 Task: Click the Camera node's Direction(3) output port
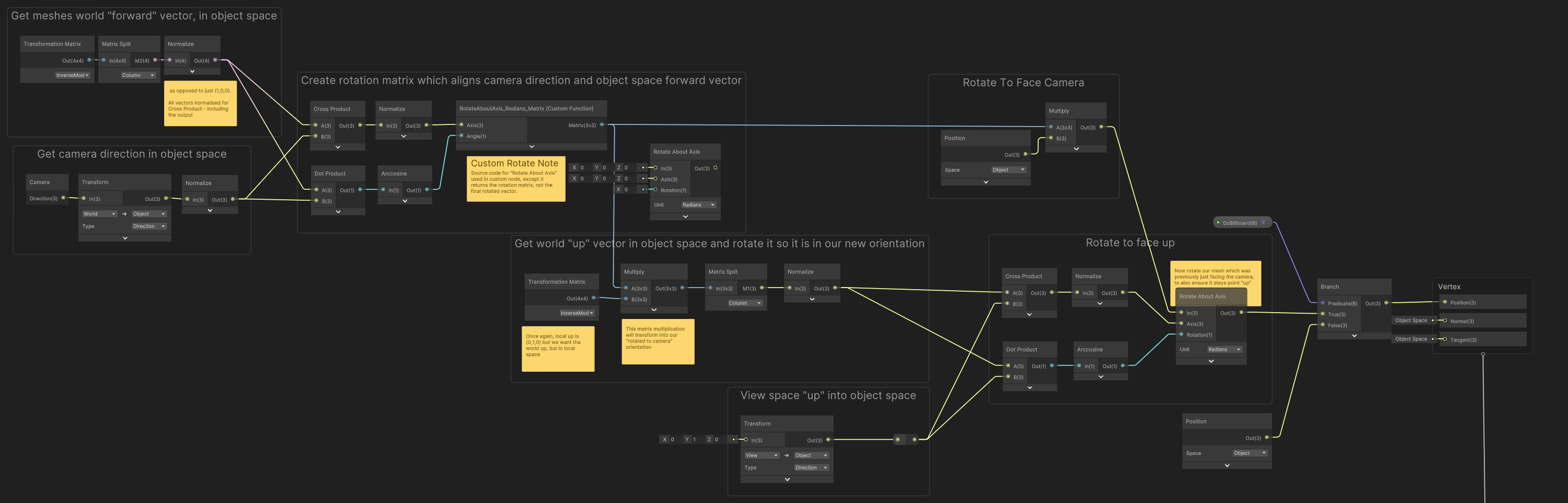click(63, 198)
